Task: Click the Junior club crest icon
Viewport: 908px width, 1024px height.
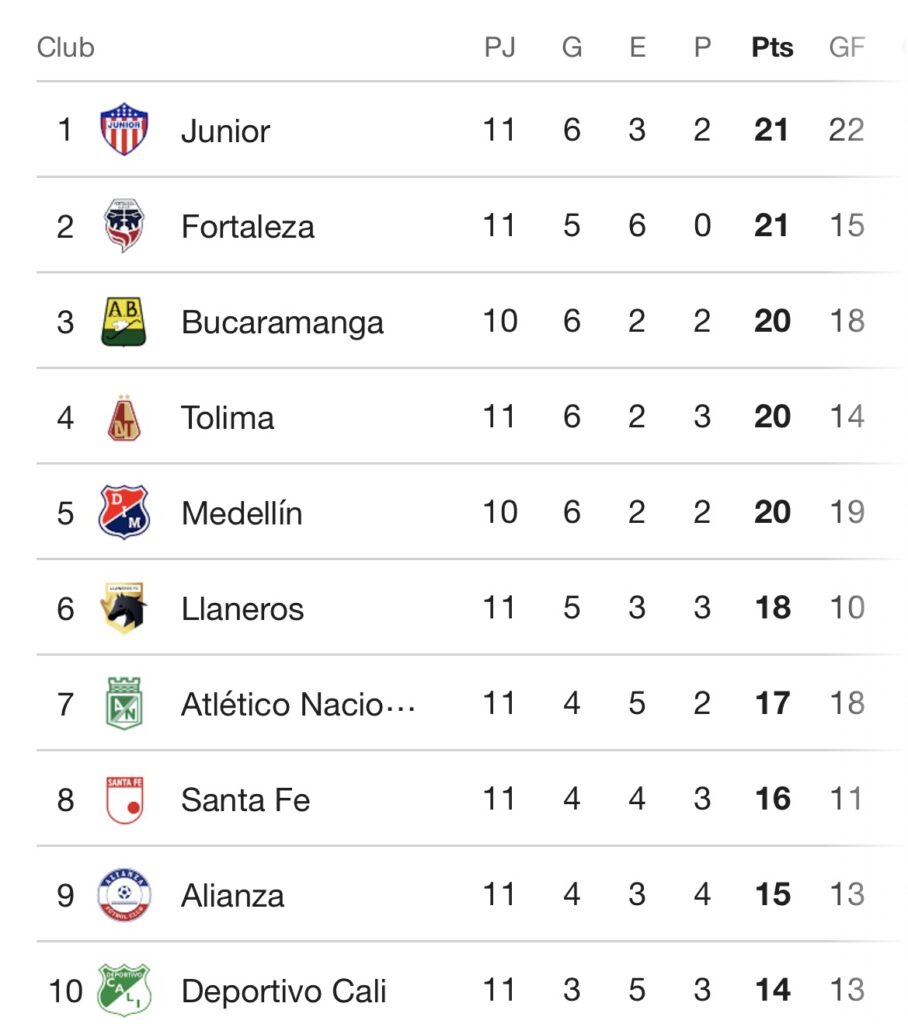Action: pos(124,129)
